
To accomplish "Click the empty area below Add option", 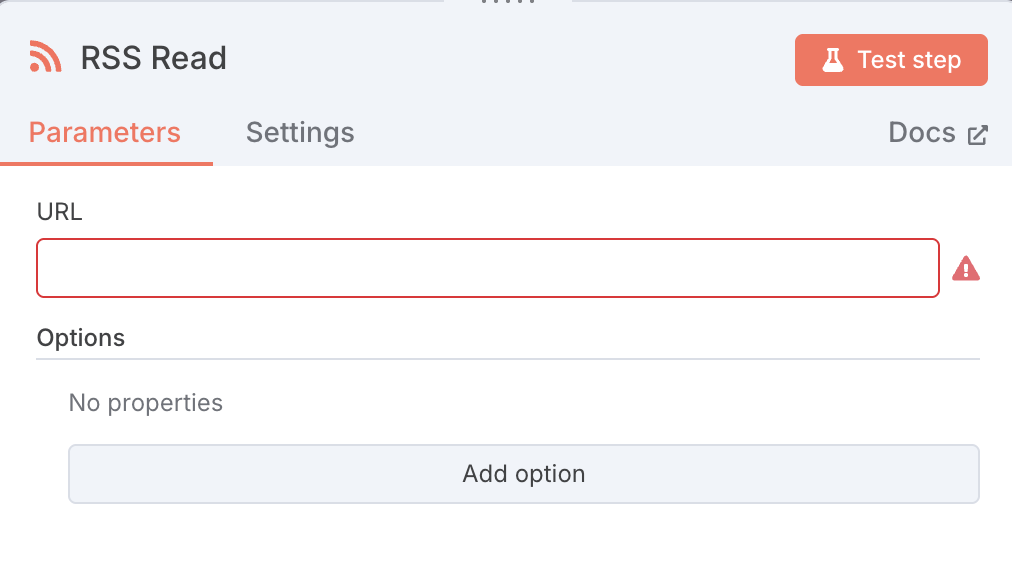I will coord(506,542).
